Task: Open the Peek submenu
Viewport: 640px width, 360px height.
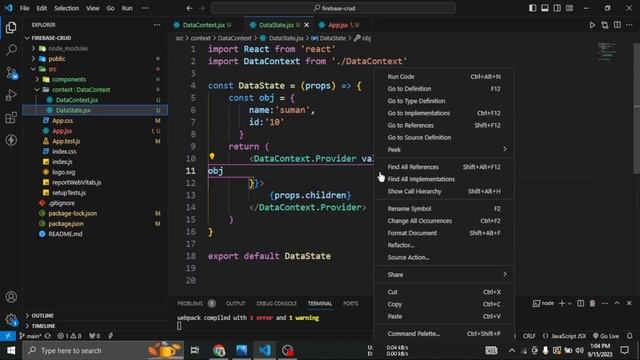Action: (444, 149)
